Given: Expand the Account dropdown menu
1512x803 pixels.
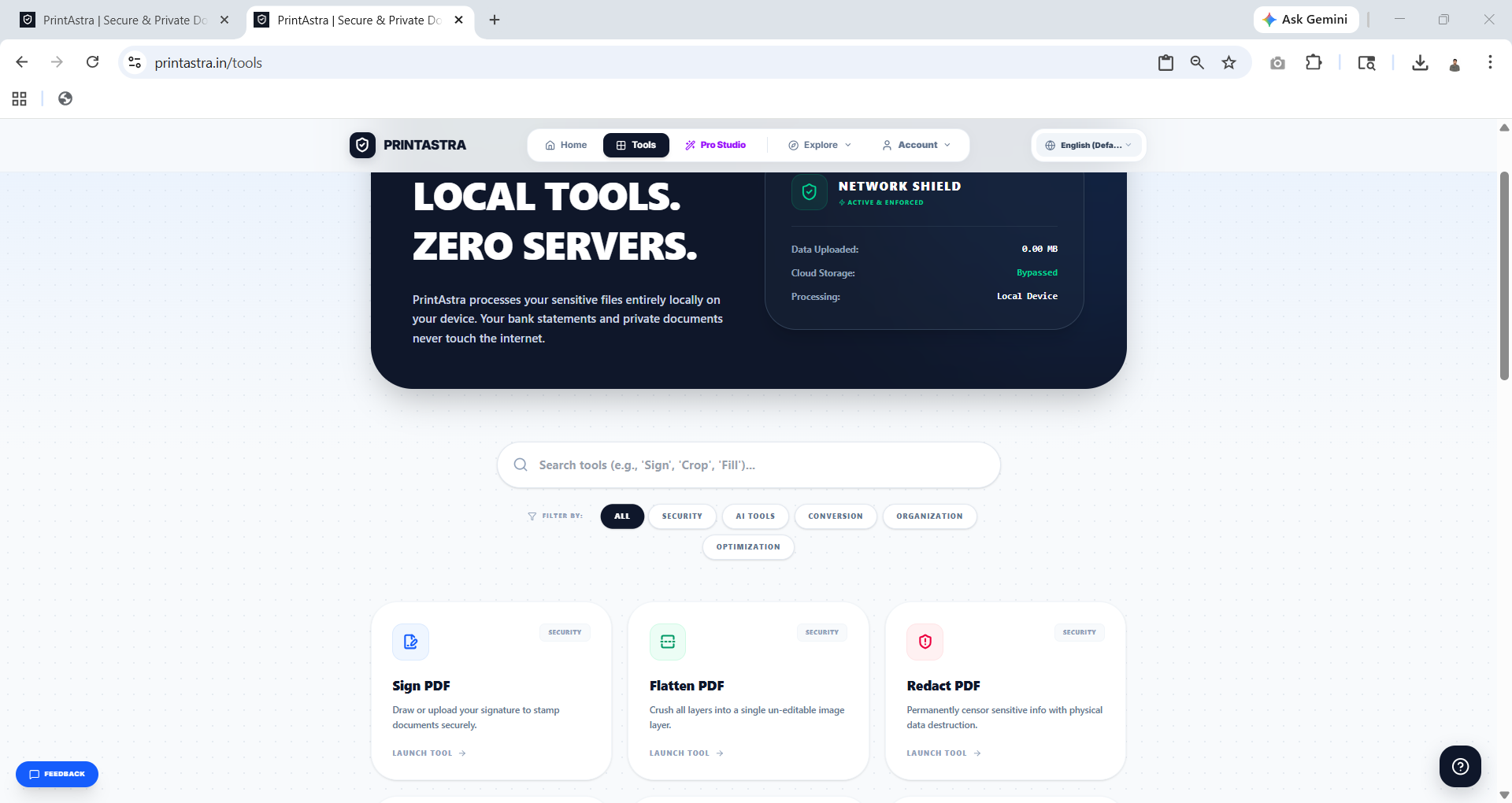Looking at the screenshot, I should pos(917,145).
